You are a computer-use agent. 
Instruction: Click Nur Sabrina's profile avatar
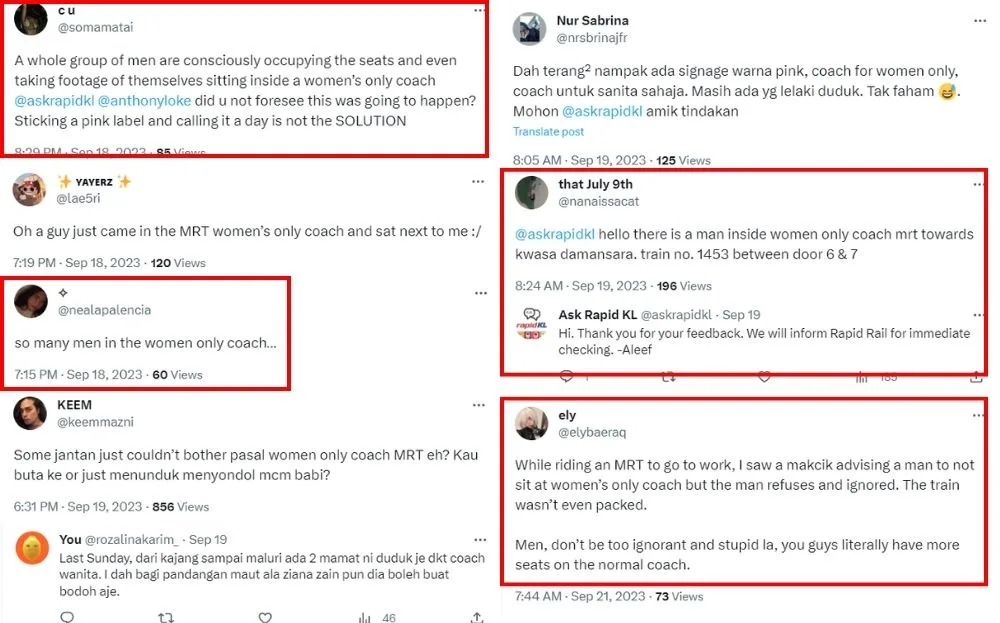tap(529, 29)
